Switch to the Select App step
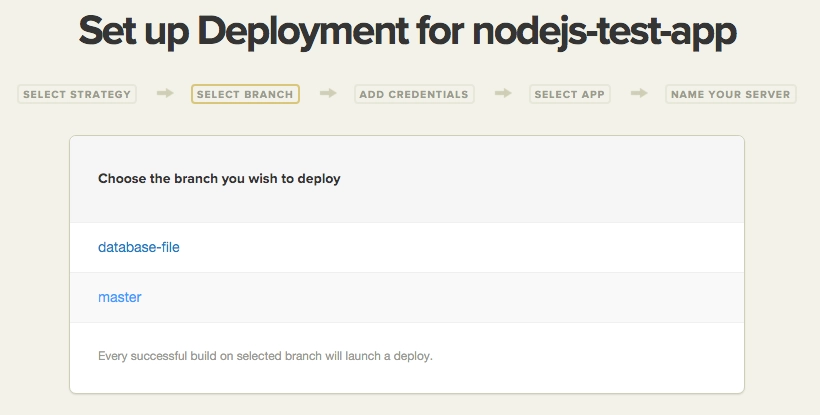820x415 pixels. pyautogui.click(x=569, y=95)
